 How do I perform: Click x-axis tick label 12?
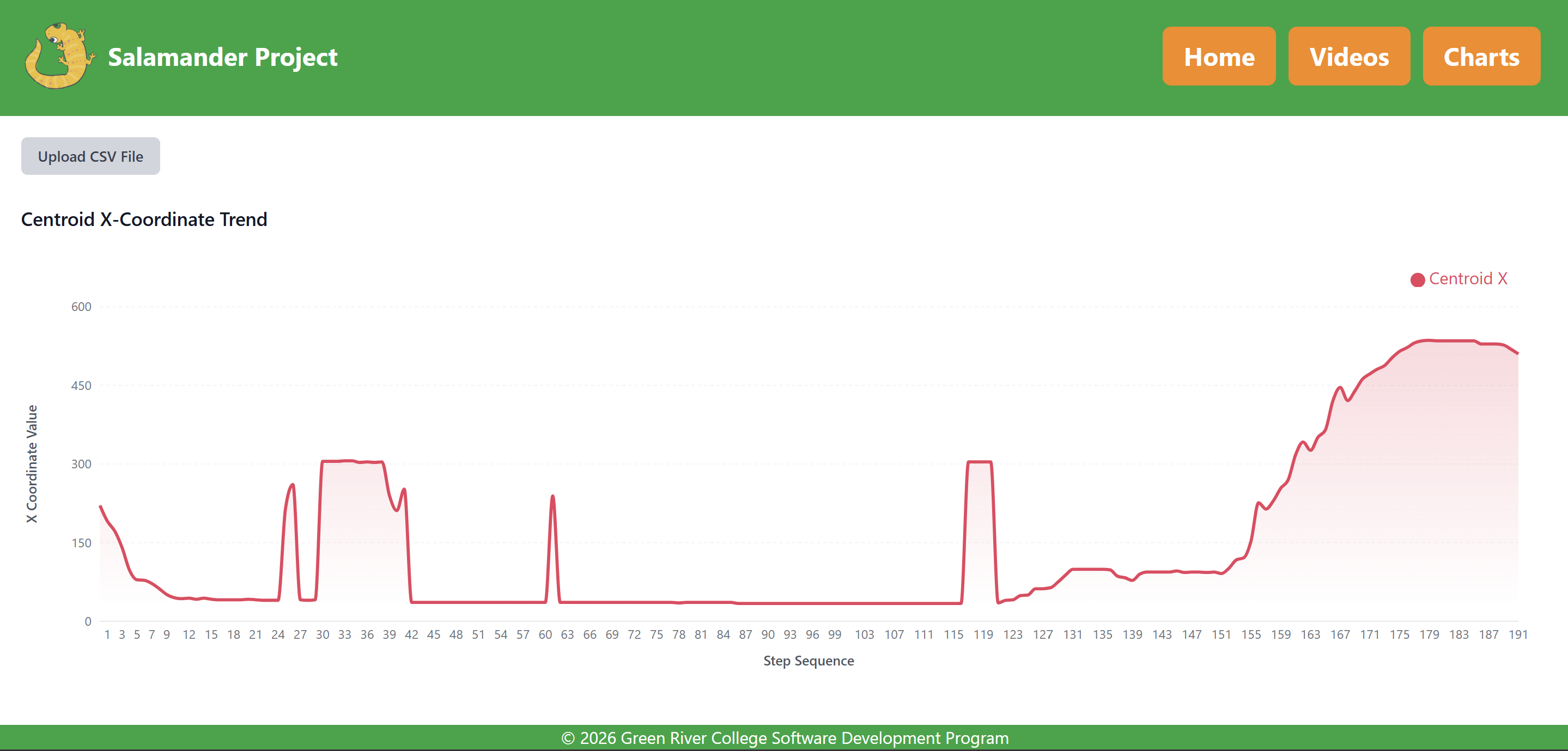click(x=189, y=635)
